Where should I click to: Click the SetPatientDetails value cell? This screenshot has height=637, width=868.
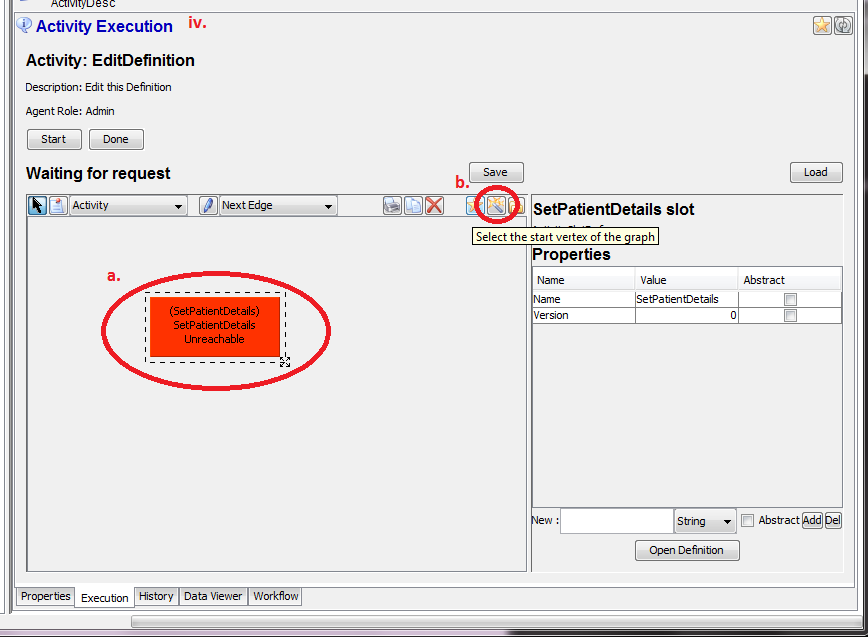click(686, 299)
